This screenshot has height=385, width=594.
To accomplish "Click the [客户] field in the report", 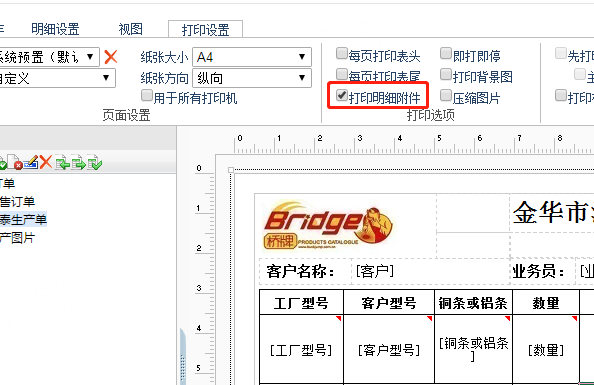I will point(375,271).
